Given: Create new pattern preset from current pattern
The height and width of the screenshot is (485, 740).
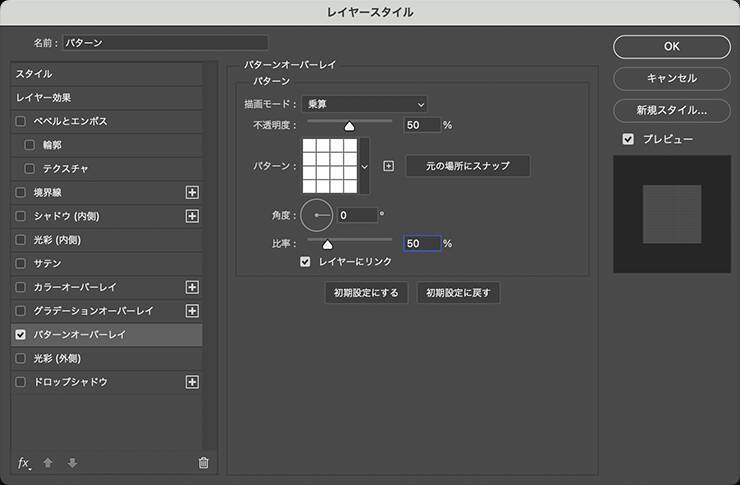Looking at the screenshot, I should coord(389,166).
